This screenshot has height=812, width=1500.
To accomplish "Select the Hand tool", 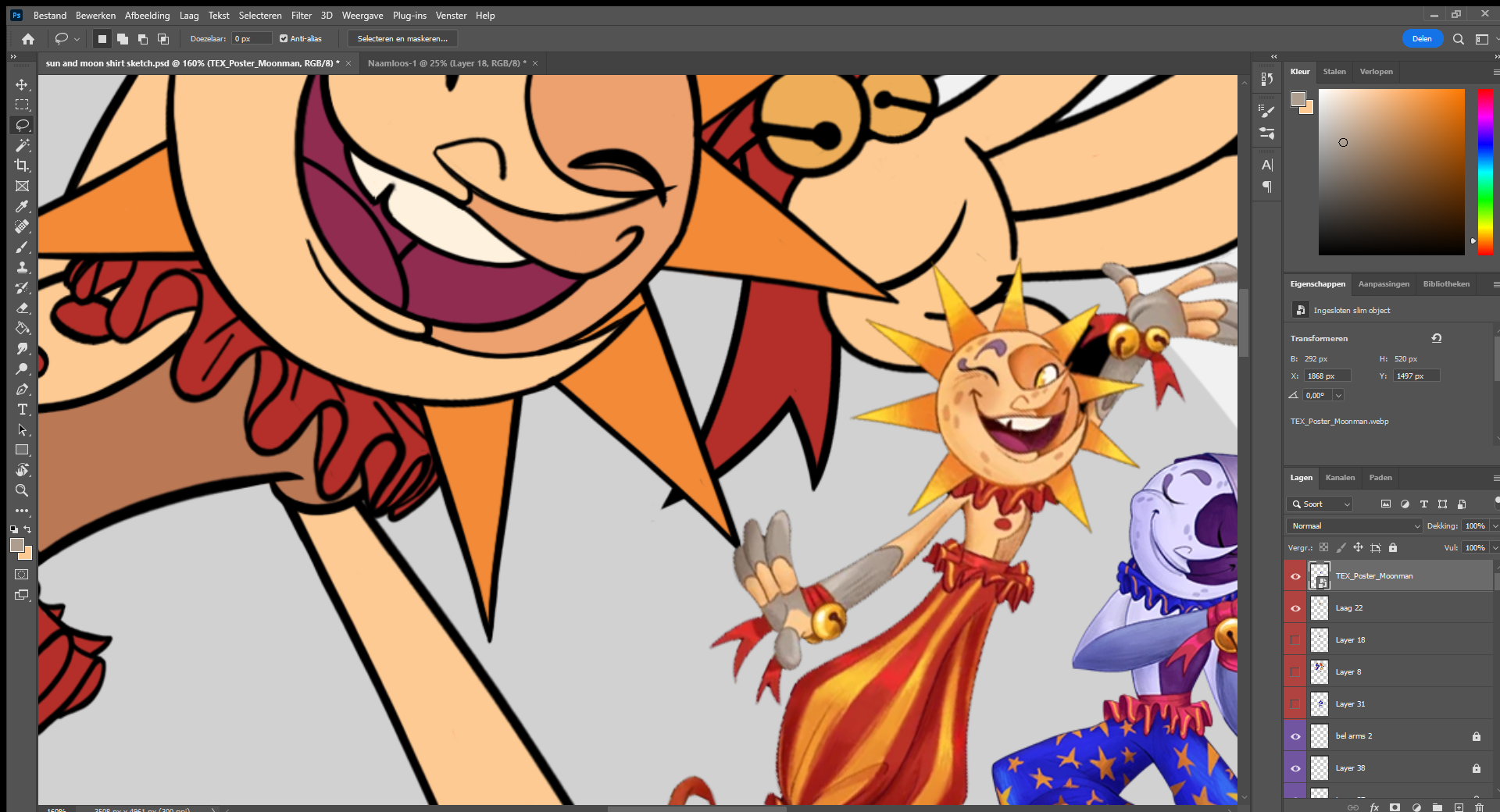I will pyautogui.click(x=22, y=470).
